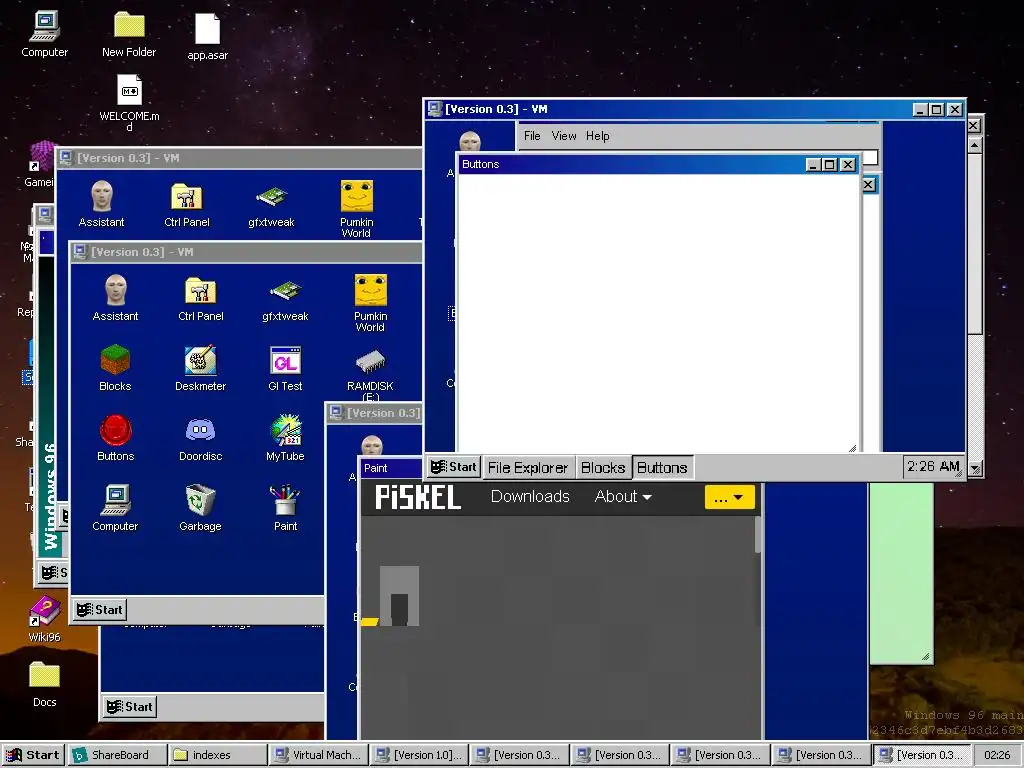Viewport: 1024px width, 768px height.
Task: Click the Paint window title bar
Action: 391,468
